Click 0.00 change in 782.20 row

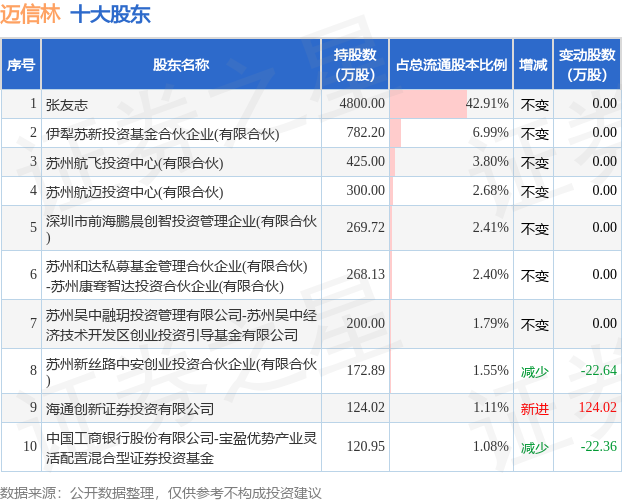tap(605, 133)
